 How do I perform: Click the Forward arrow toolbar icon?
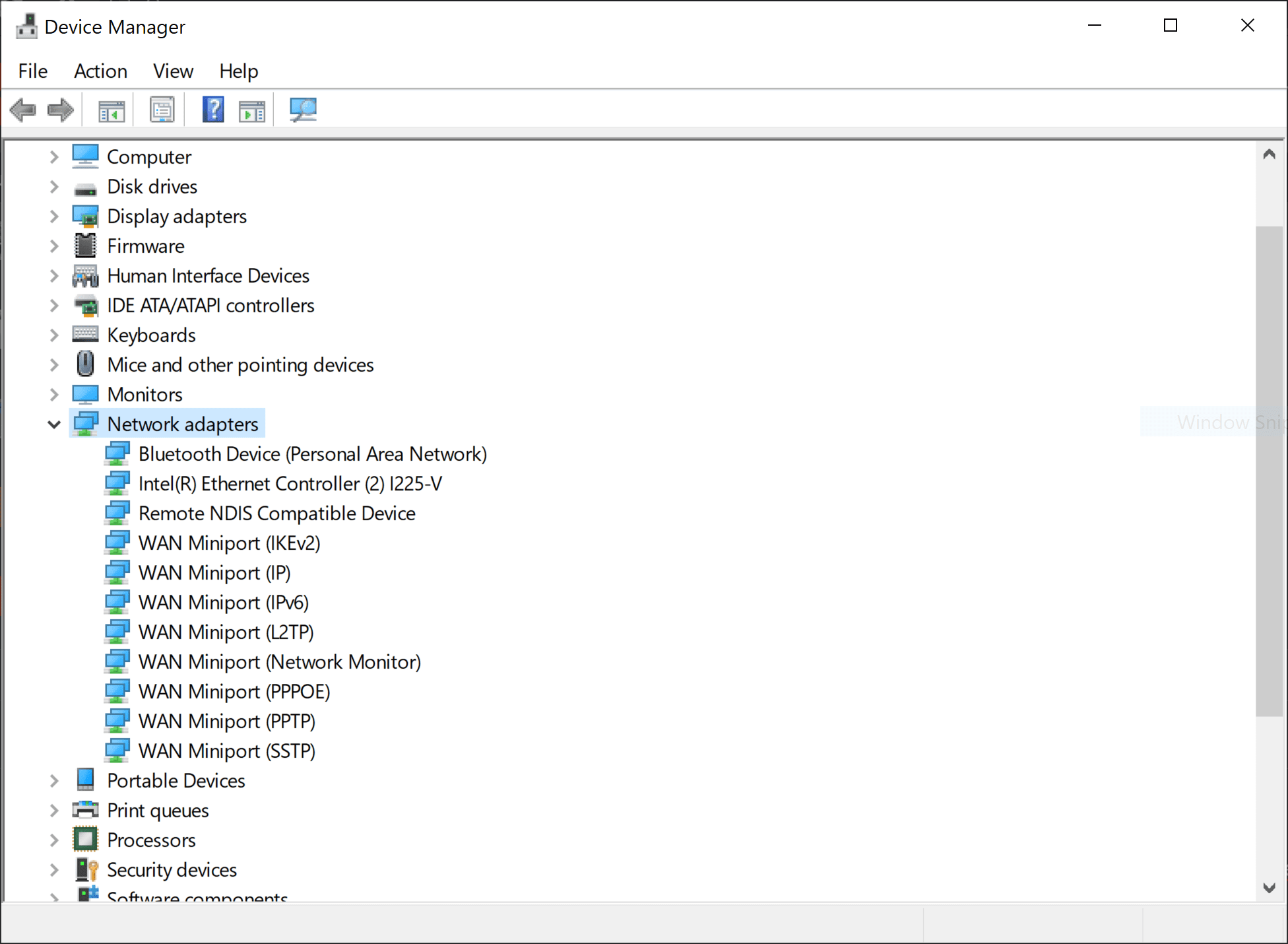tap(61, 110)
